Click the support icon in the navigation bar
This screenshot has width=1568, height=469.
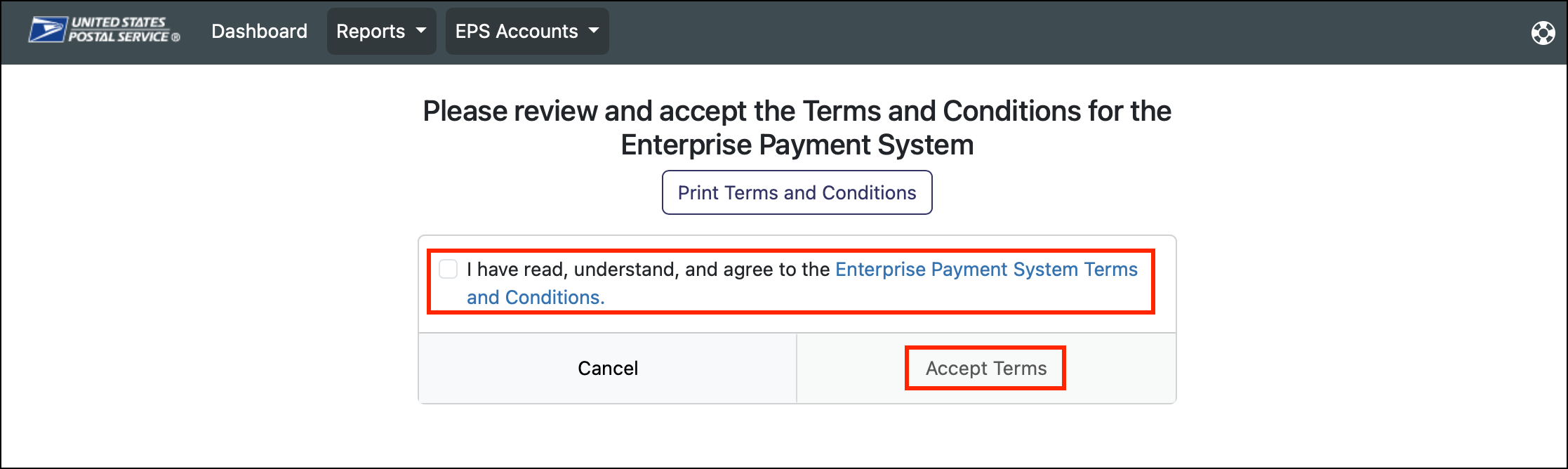tap(1543, 32)
